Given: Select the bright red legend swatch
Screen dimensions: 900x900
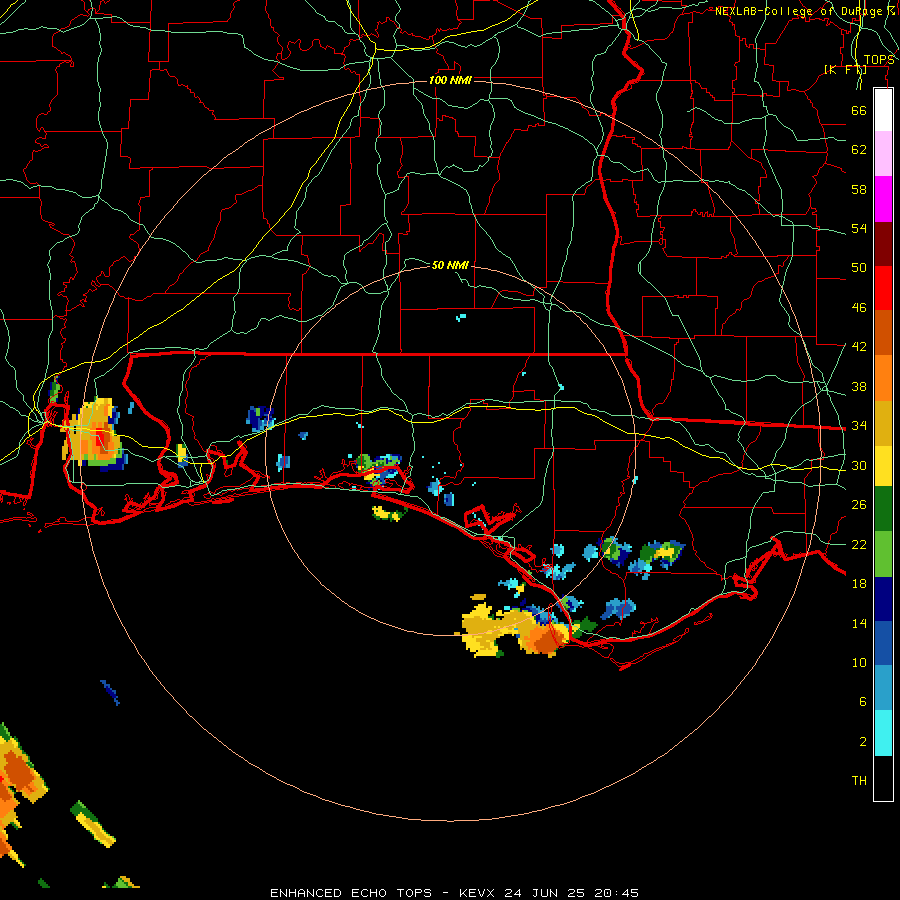Looking at the screenshot, I should [x=883, y=288].
